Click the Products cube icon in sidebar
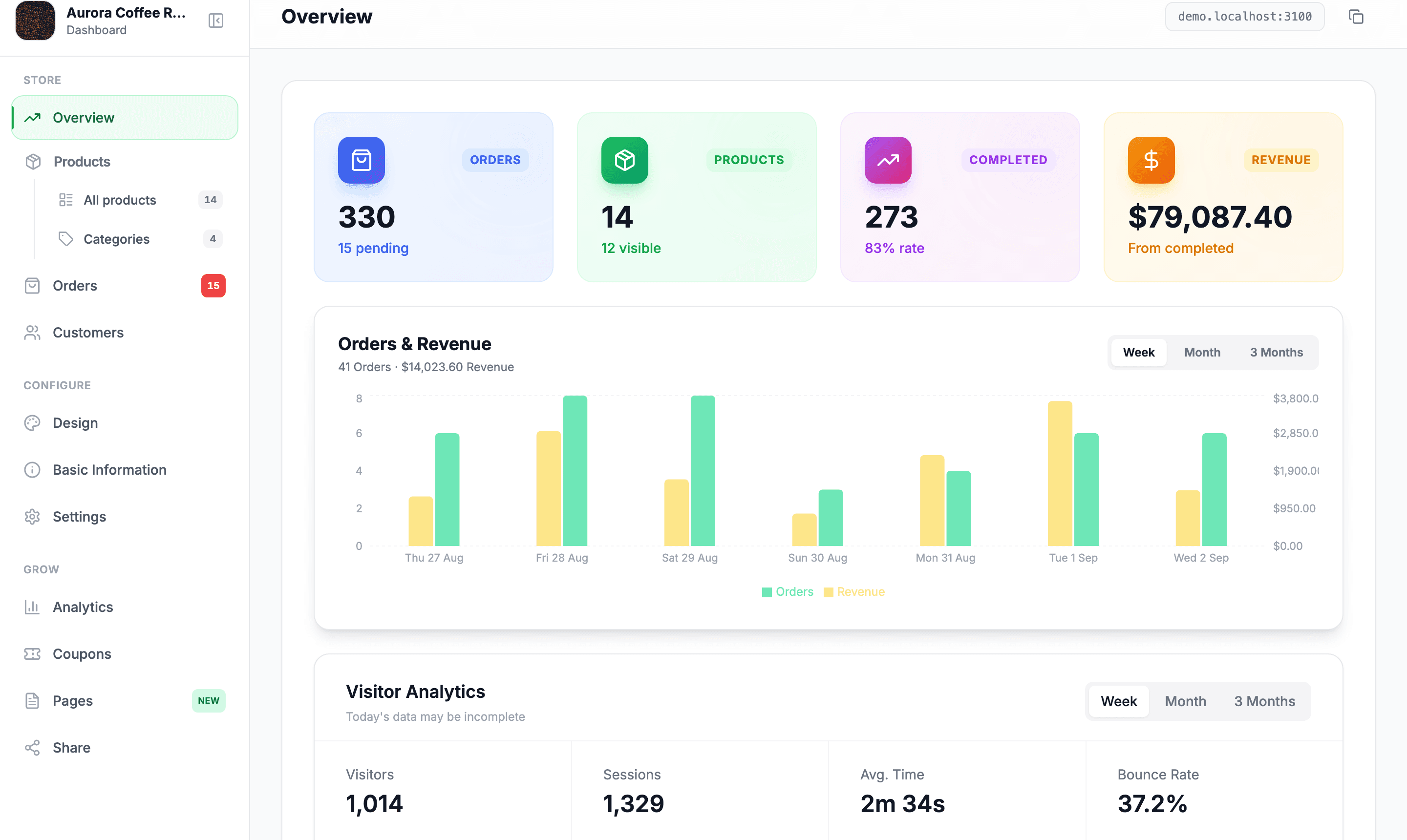 [x=33, y=161]
